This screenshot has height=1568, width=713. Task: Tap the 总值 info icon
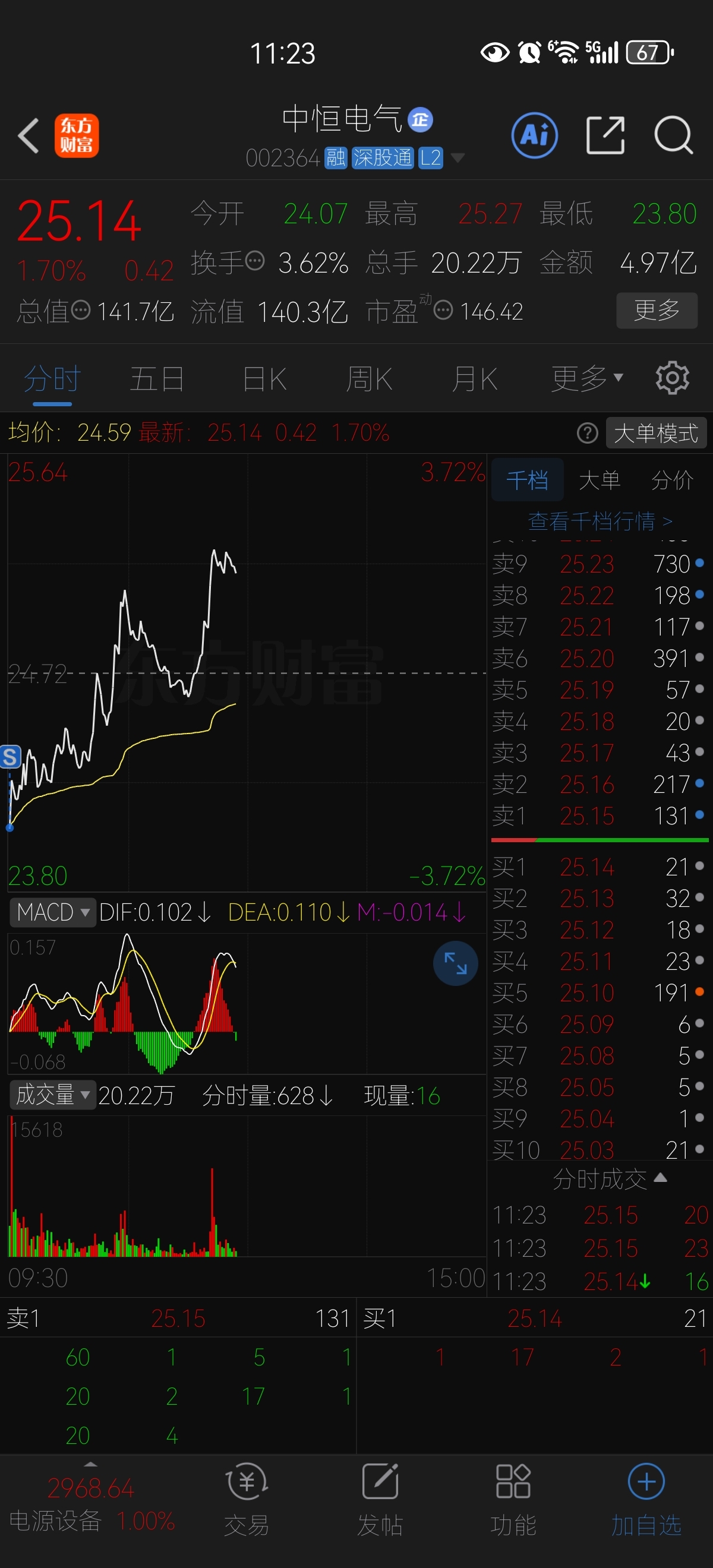[80, 311]
